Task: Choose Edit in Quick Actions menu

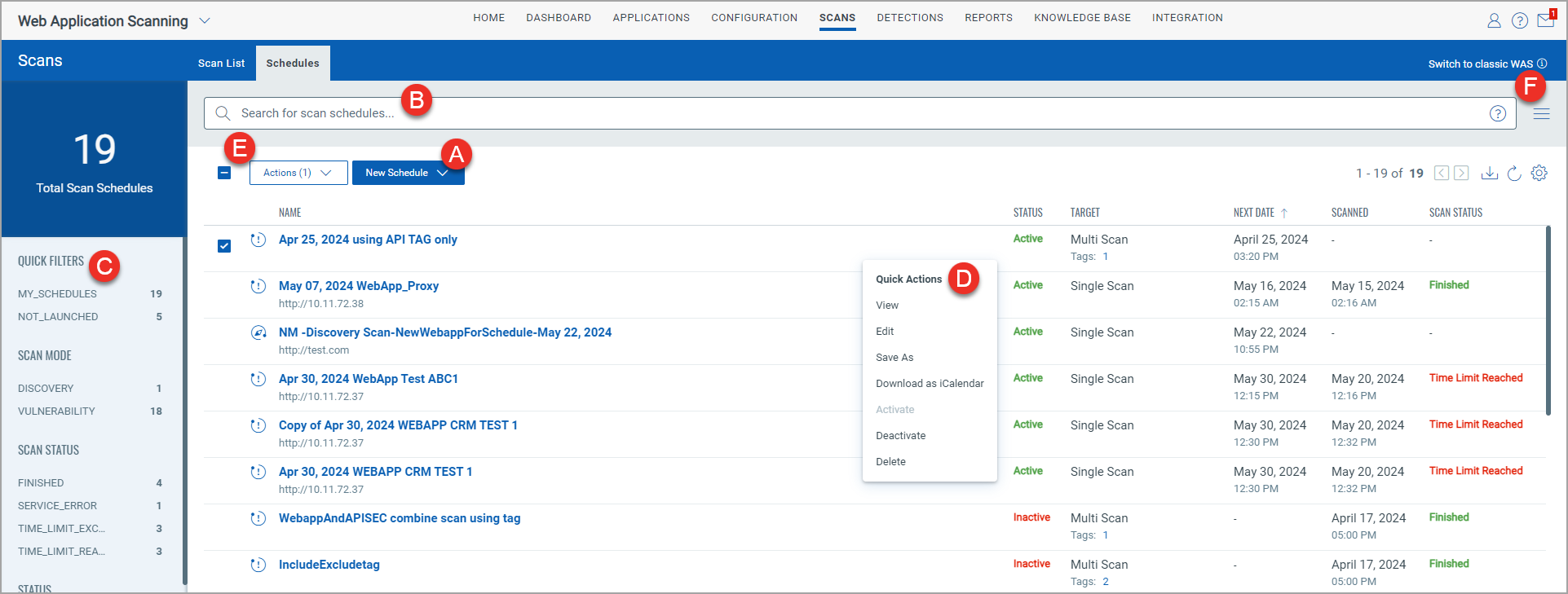Action: pos(885,332)
